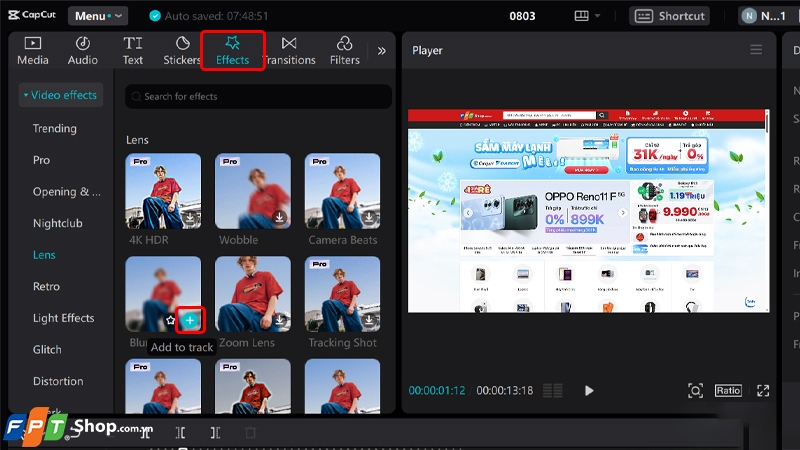Select the Tracking Shot effect thumbnail
The height and width of the screenshot is (450, 800).
point(342,294)
